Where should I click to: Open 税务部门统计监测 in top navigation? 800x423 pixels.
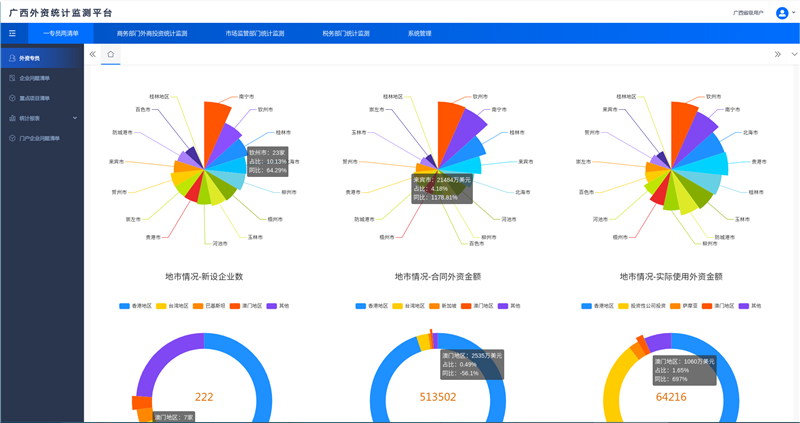click(x=346, y=33)
